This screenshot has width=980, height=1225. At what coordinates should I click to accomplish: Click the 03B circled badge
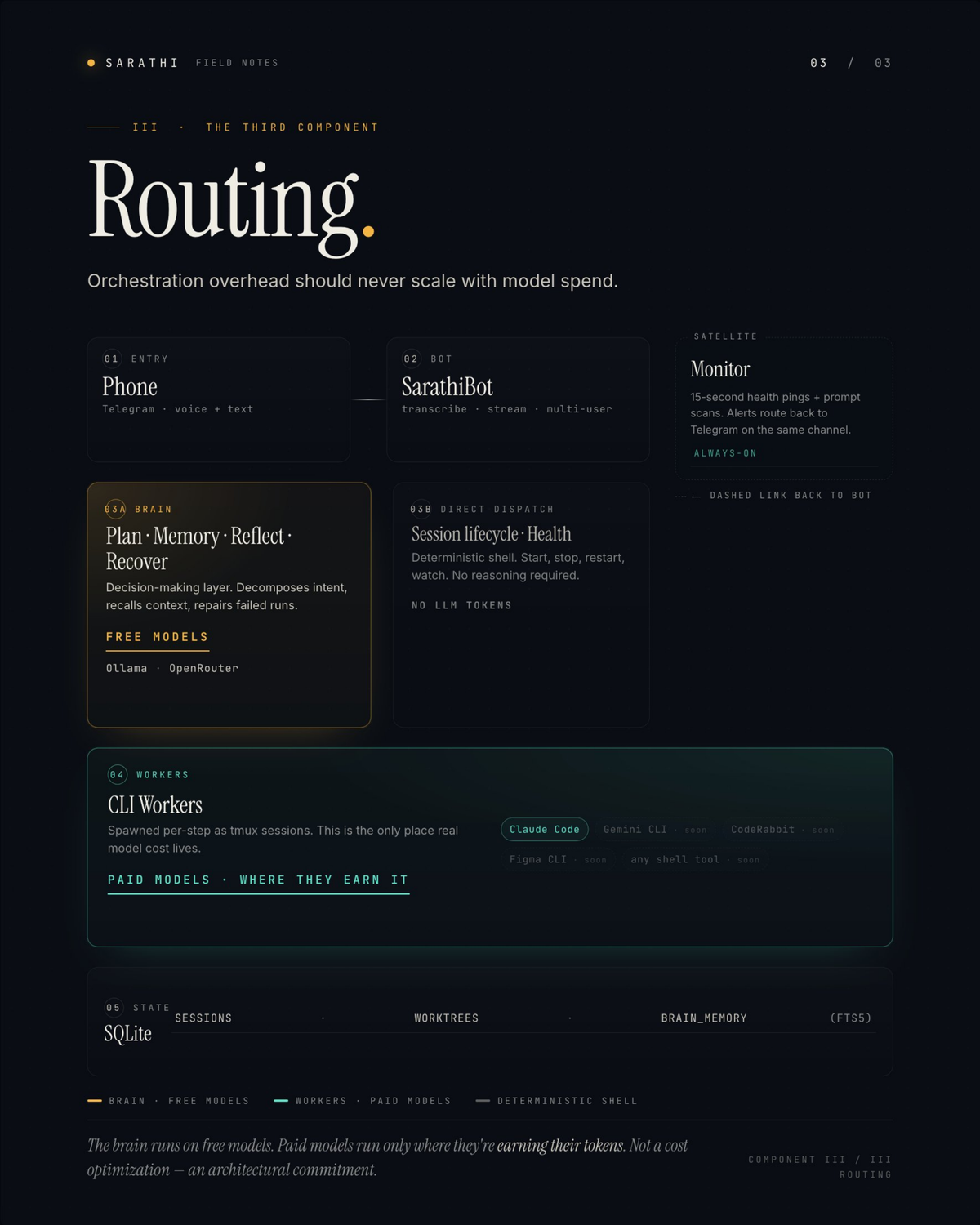pyautogui.click(x=421, y=509)
